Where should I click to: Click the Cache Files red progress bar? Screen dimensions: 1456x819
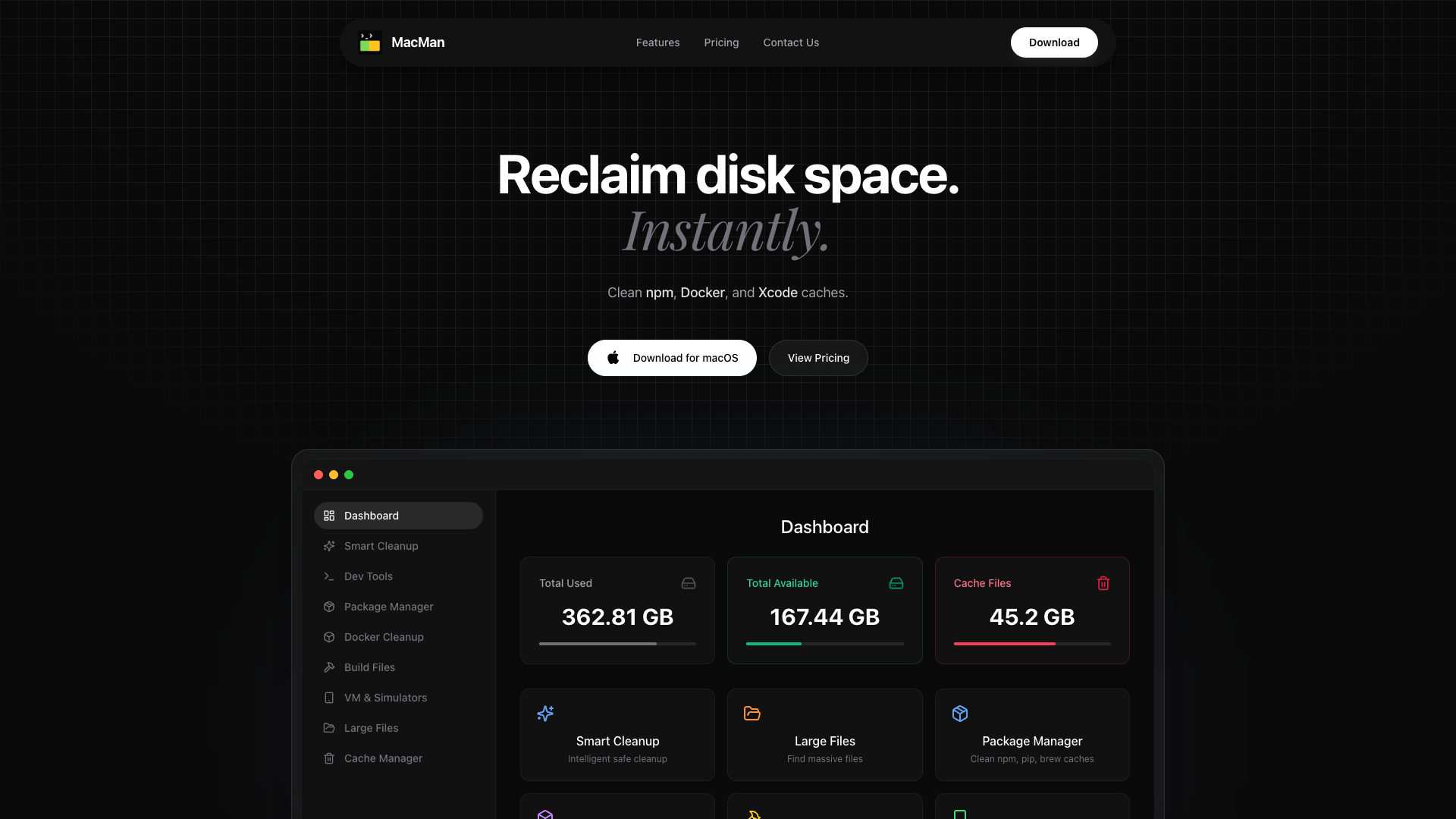[x=1005, y=644]
